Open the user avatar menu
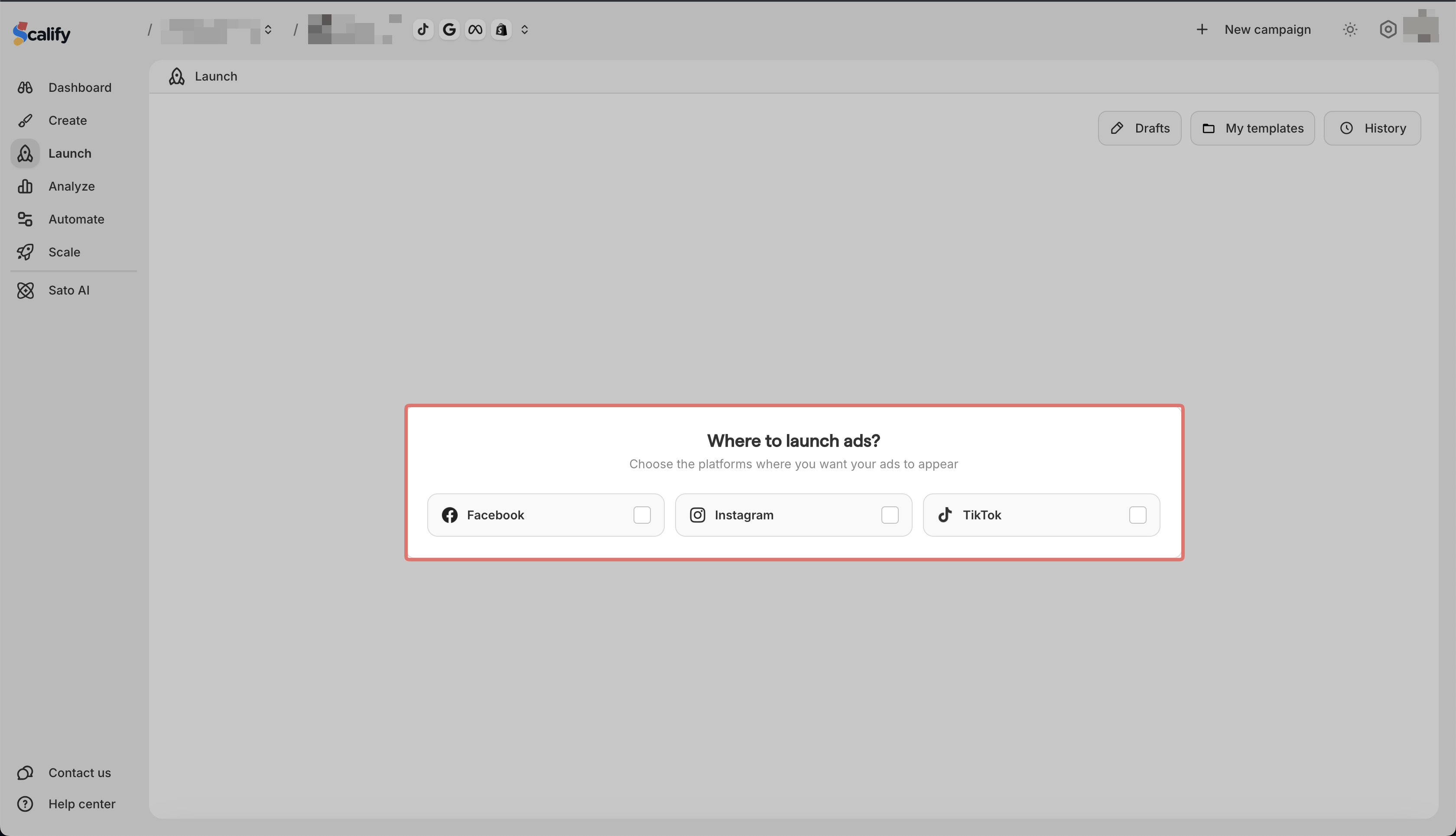 point(1420,27)
